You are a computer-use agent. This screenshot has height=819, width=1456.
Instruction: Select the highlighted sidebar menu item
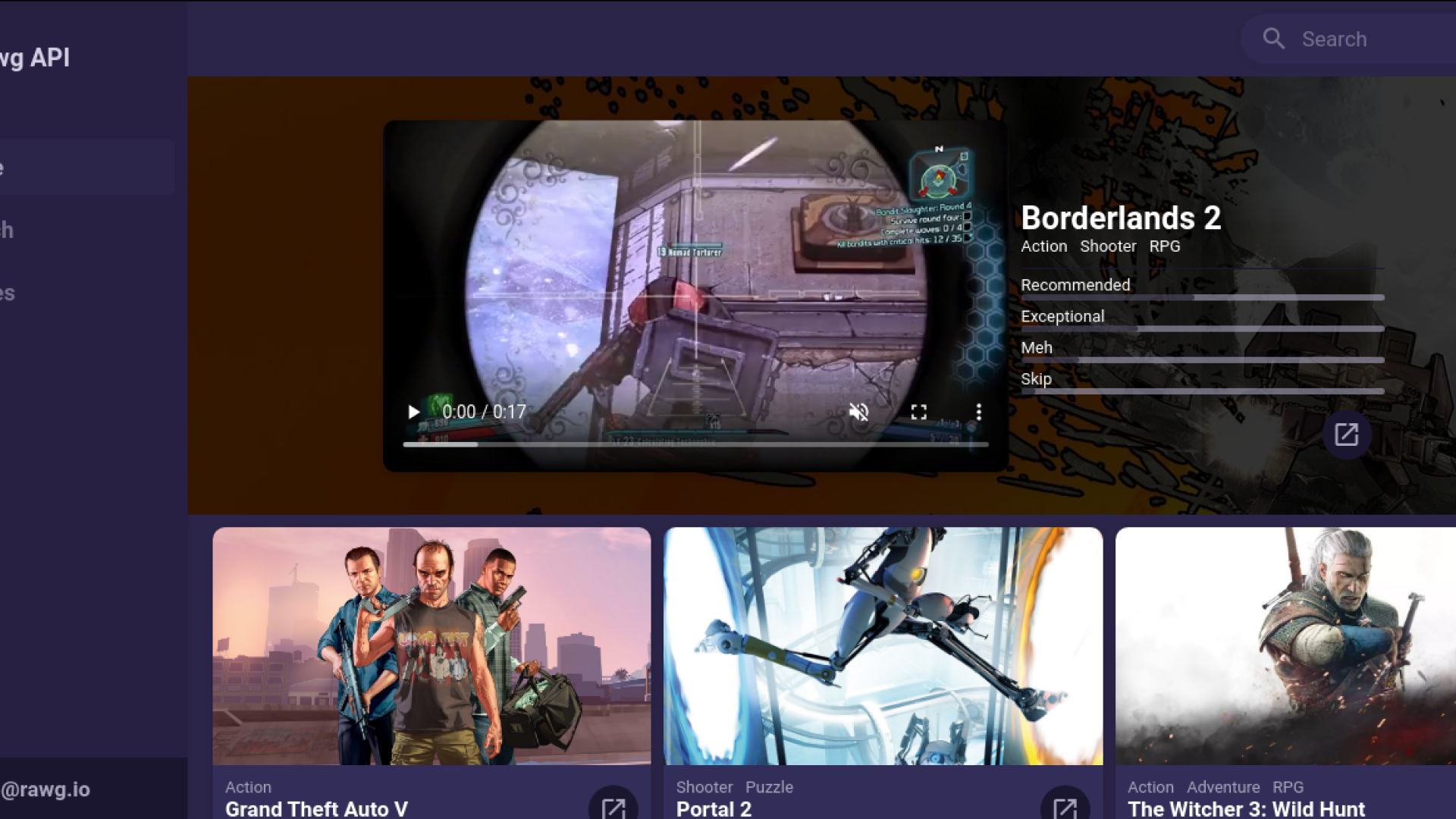click(x=86, y=168)
